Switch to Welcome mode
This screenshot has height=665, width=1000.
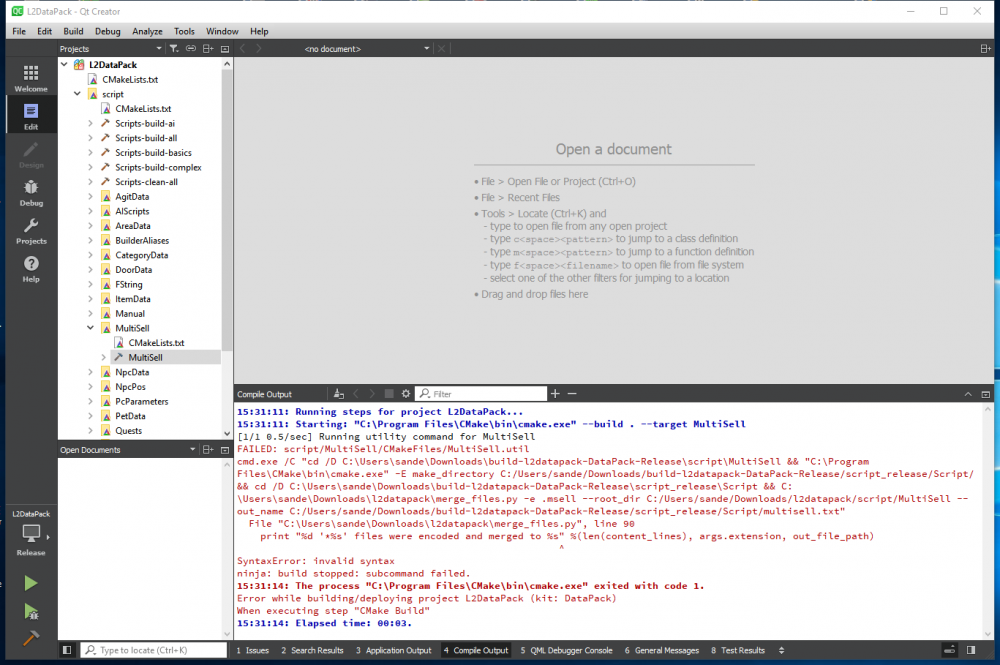point(30,78)
